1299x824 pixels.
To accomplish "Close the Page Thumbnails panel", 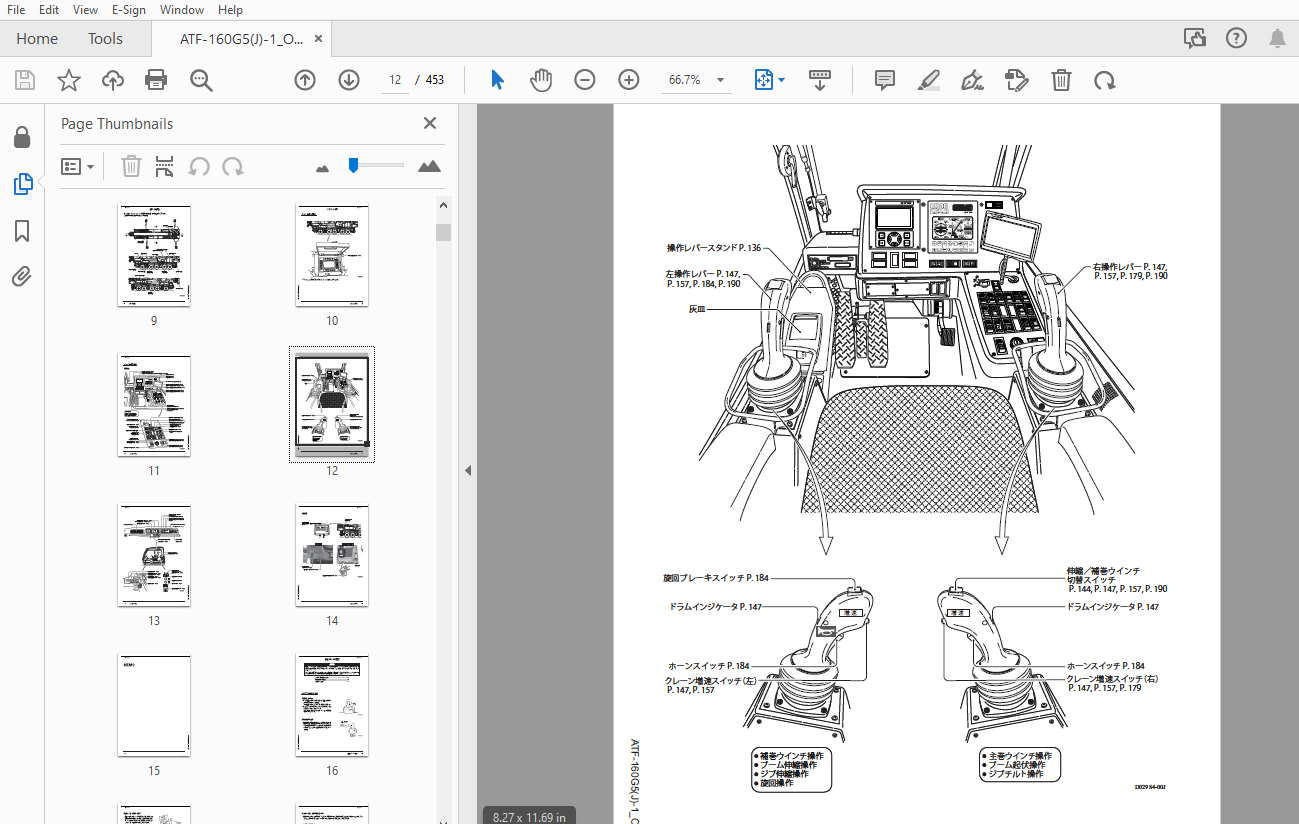I will click(x=430, y=123).
